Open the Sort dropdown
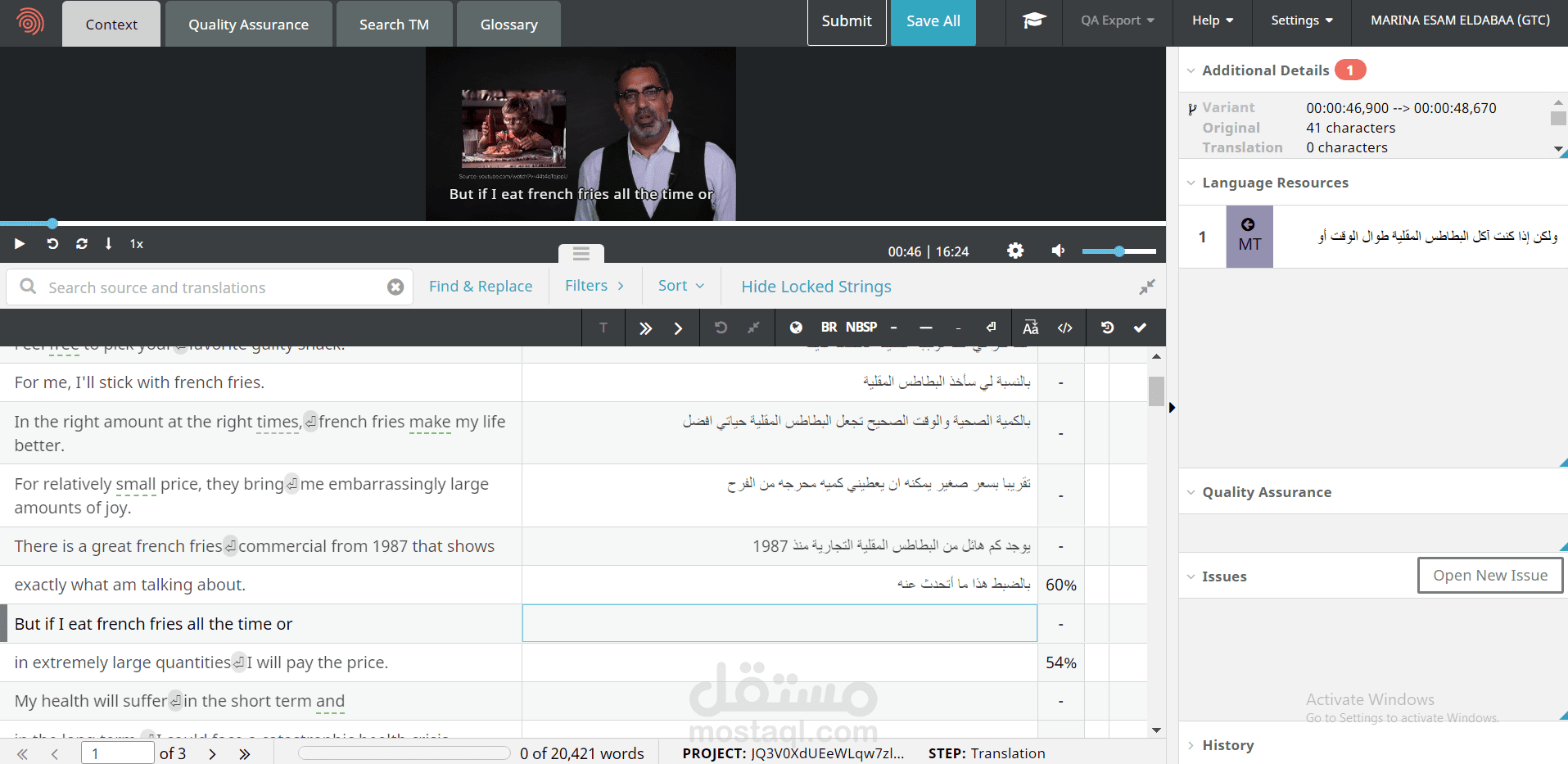1568x764 pixels. [x=681, y=286]
